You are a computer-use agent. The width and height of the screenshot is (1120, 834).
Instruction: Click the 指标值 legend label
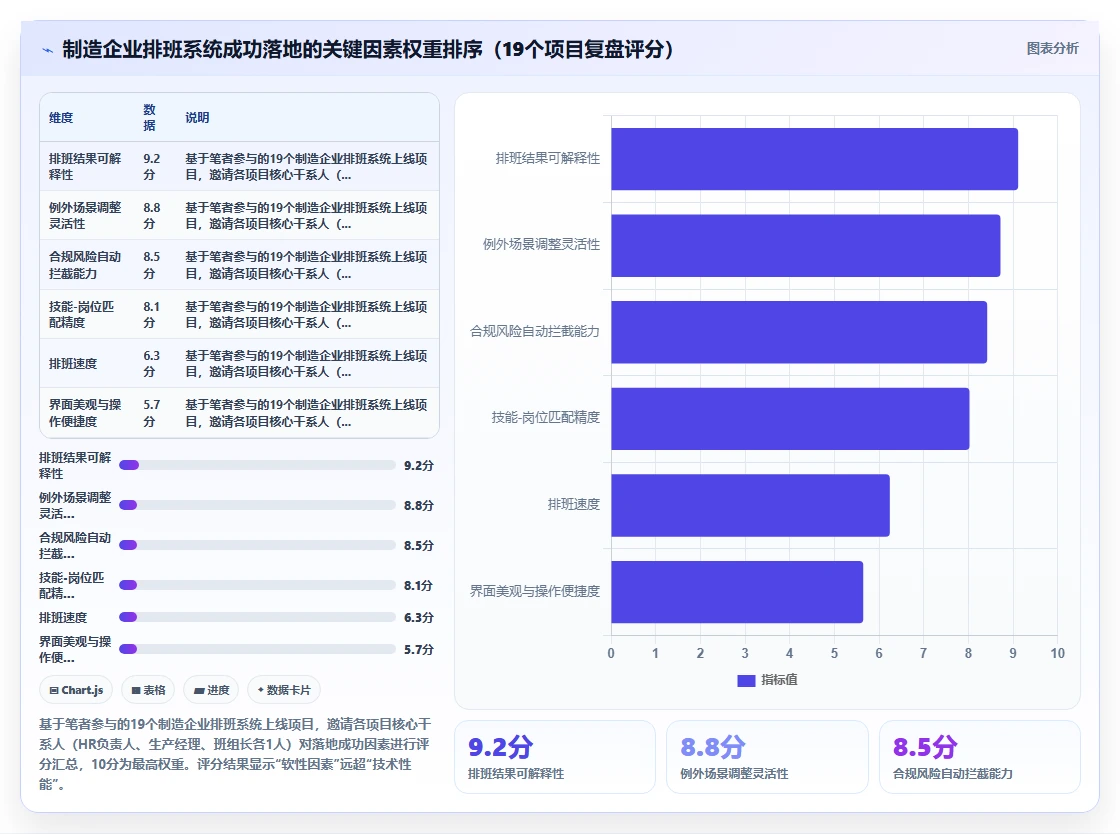(x=779, y=680)
